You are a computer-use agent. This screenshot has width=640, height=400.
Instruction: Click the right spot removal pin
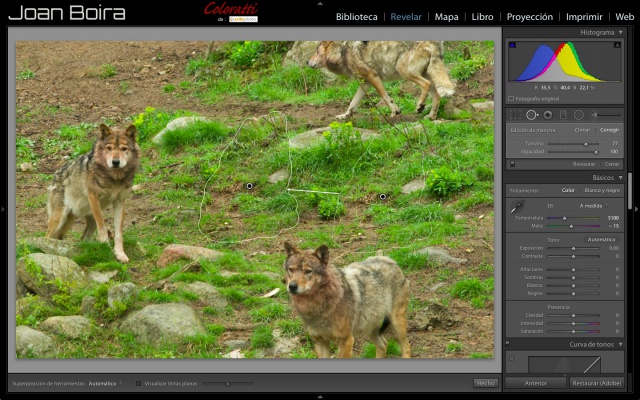[x=382, y=196]
